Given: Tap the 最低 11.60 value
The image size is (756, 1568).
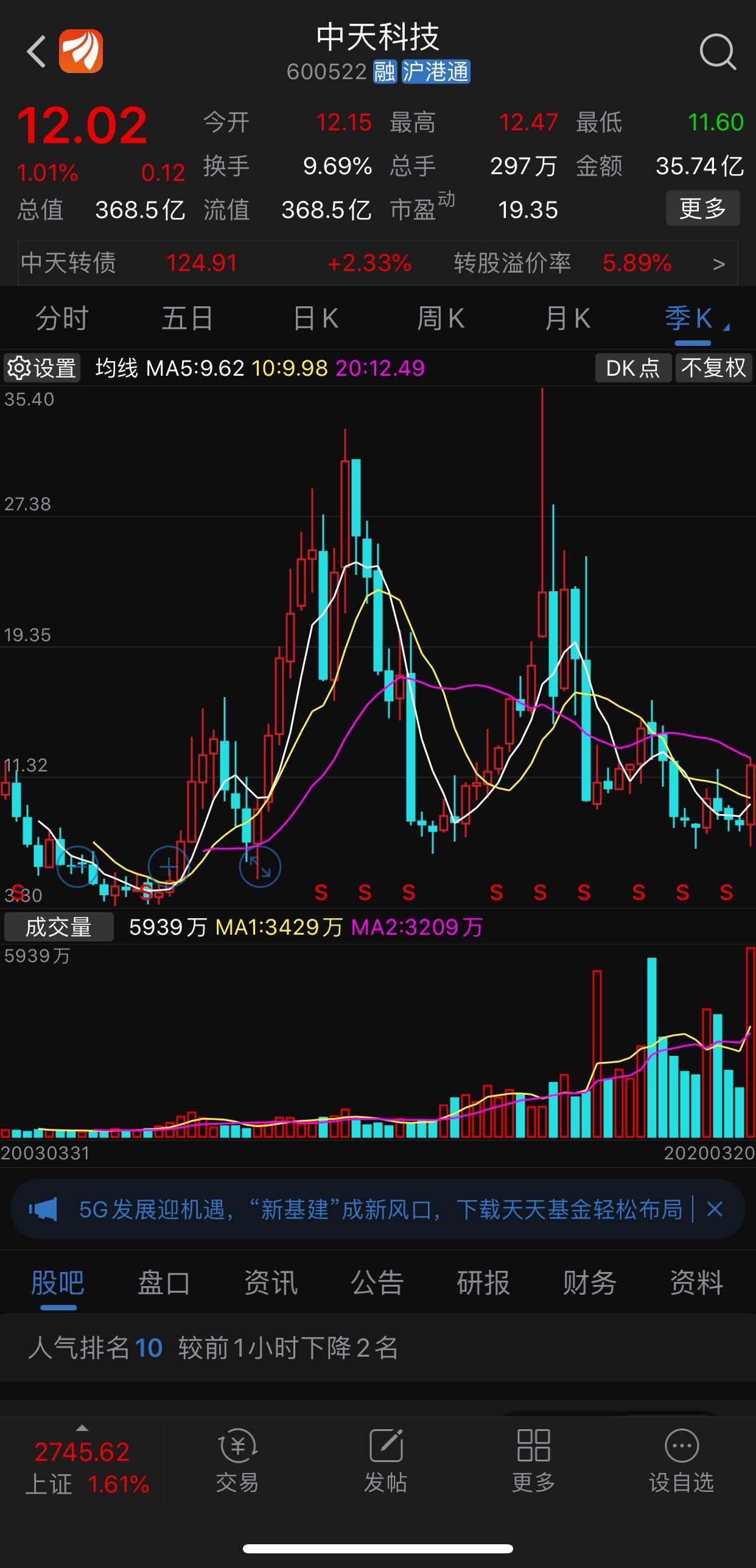Looking at the screenshot, I should (x=715, y=123).
